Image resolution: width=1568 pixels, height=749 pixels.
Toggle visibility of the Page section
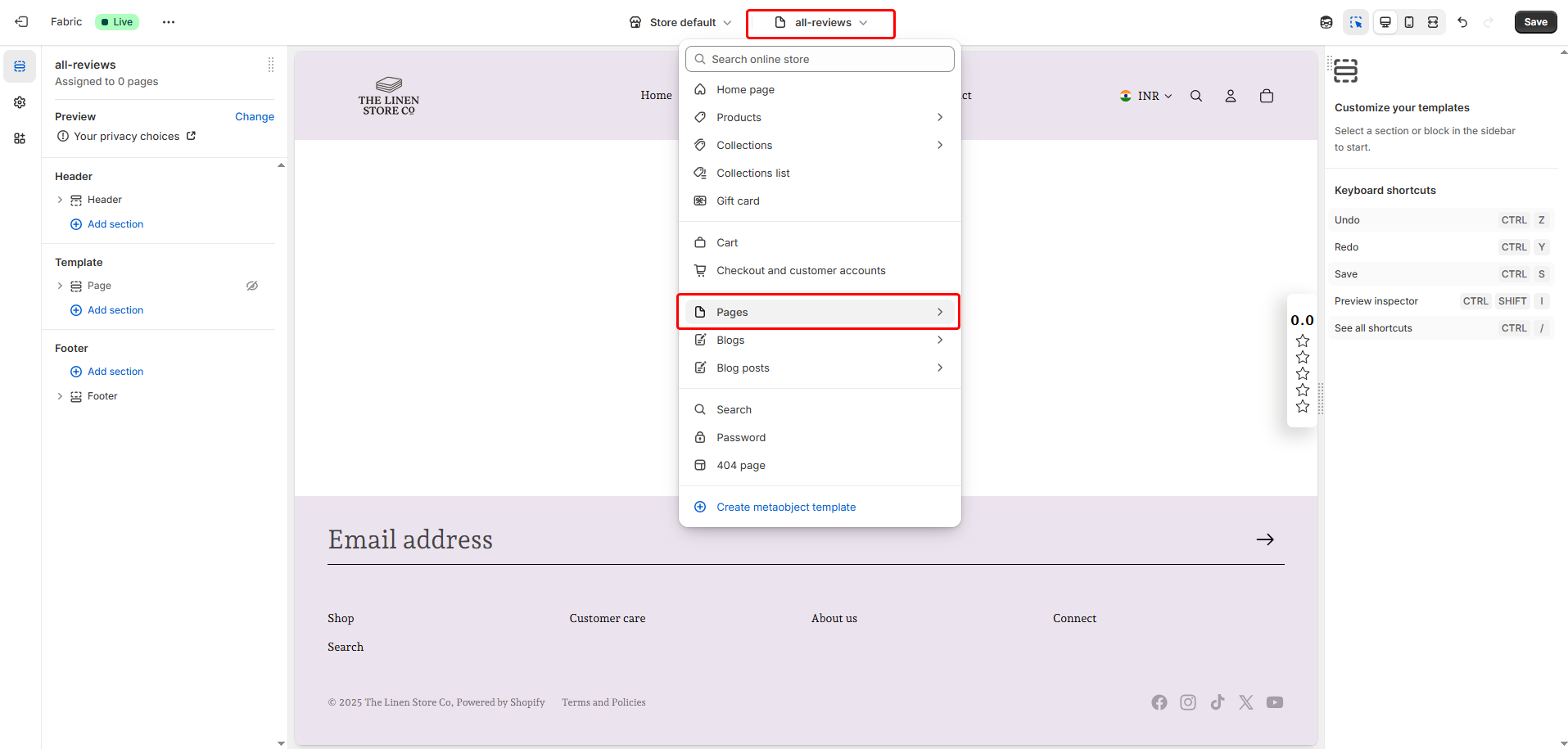click(252, 286)
